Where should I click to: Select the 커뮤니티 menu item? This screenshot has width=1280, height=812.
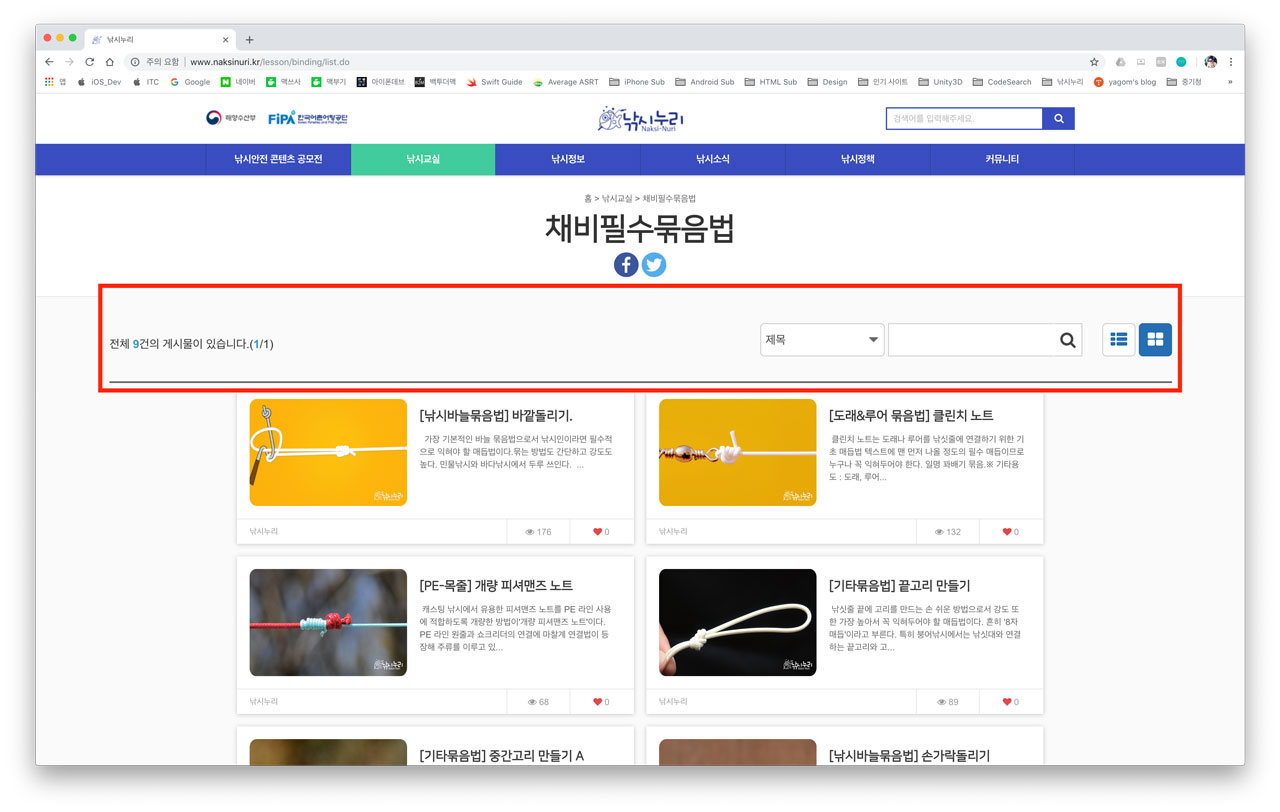pos(1000,159)
